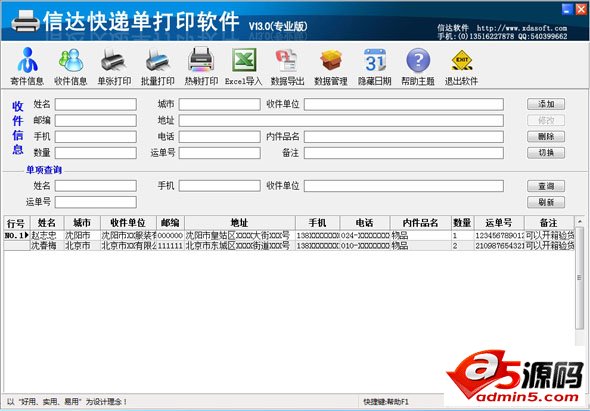Click the address cell 沈阳市皇姑区
The image size is (590, 411).
click(240, 236)
